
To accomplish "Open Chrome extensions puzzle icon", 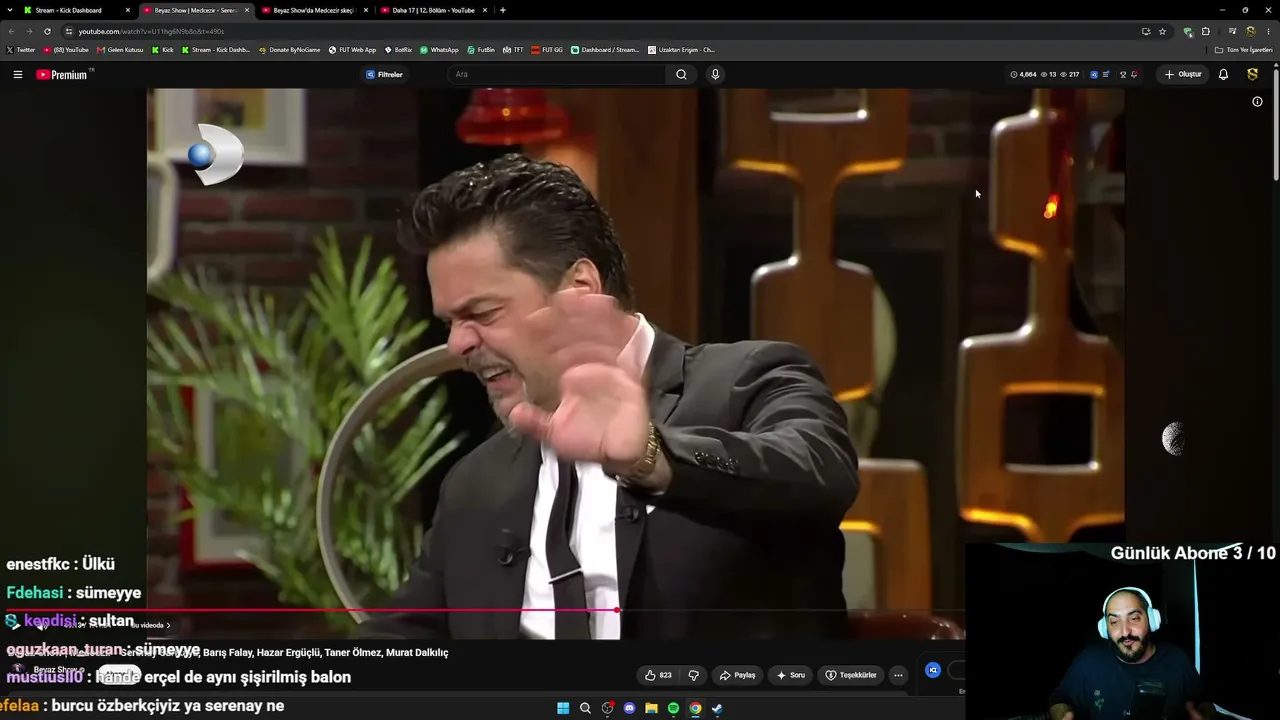I will [x=1205, y=31].
